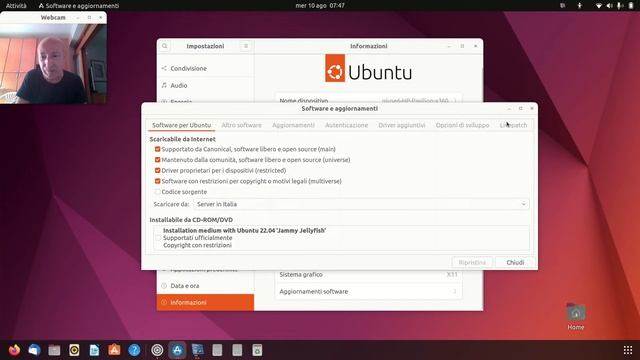
Task: Open the Autenticazione tab
Action: pyautogui.click(x=346, y=125)
